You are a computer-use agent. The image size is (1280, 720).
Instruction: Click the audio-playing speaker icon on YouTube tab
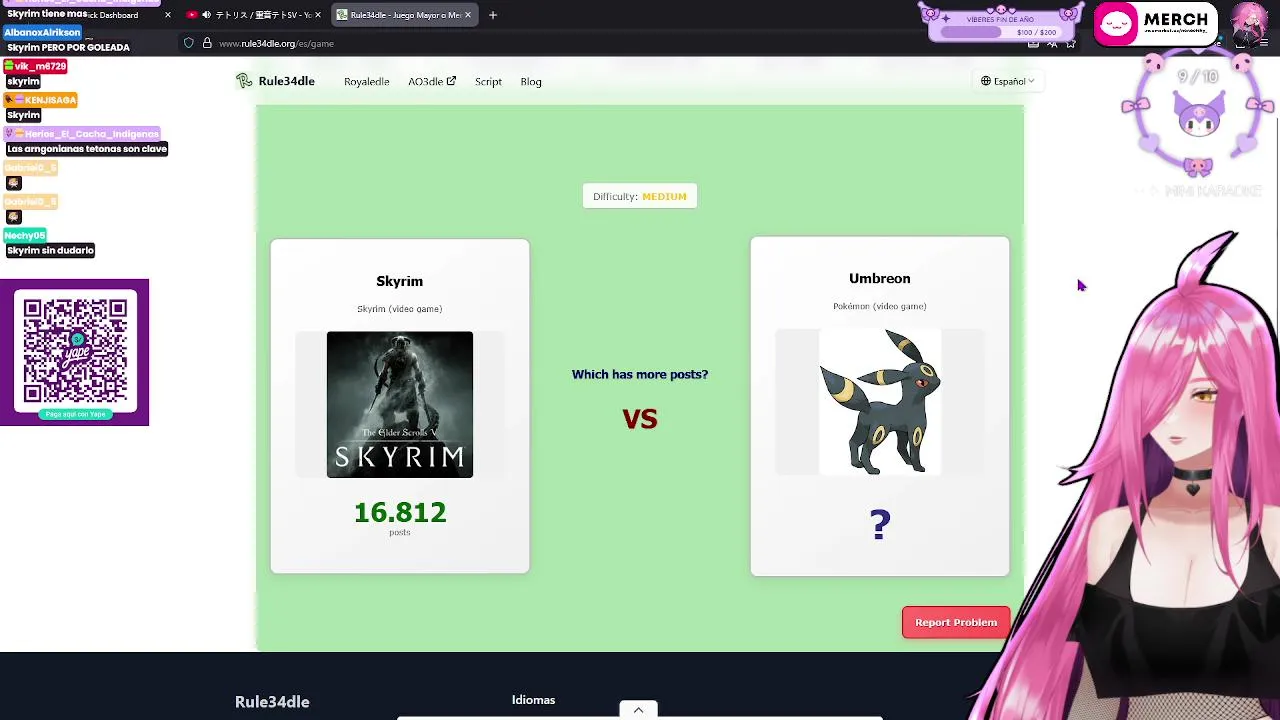click(x=206, y=15)
